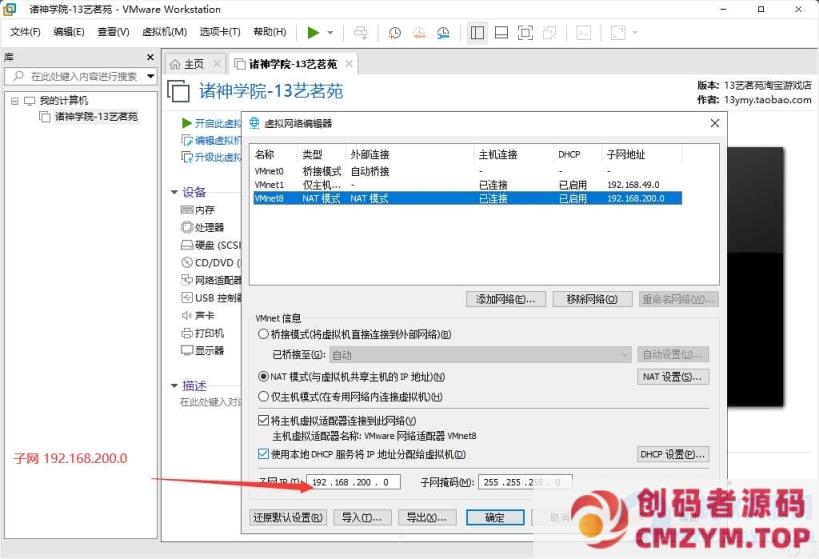The width and height of the screenshot is (819, 559).
Task: Open the 已桥接至 自动 dropdown
Action: tap(481, 355)
